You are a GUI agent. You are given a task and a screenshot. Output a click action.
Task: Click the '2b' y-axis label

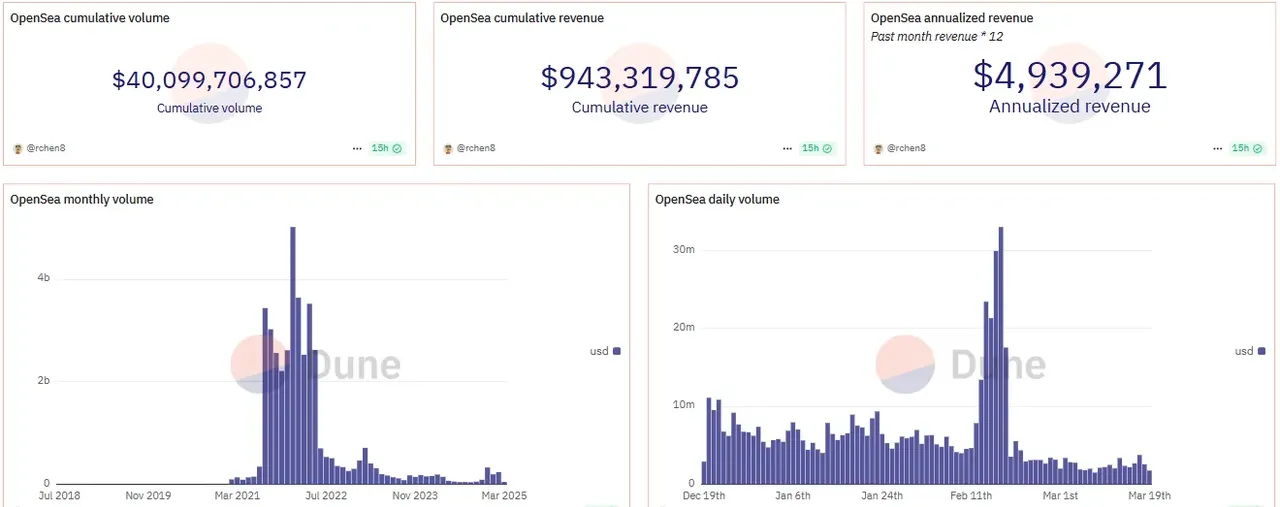click(x=43, y=381)
